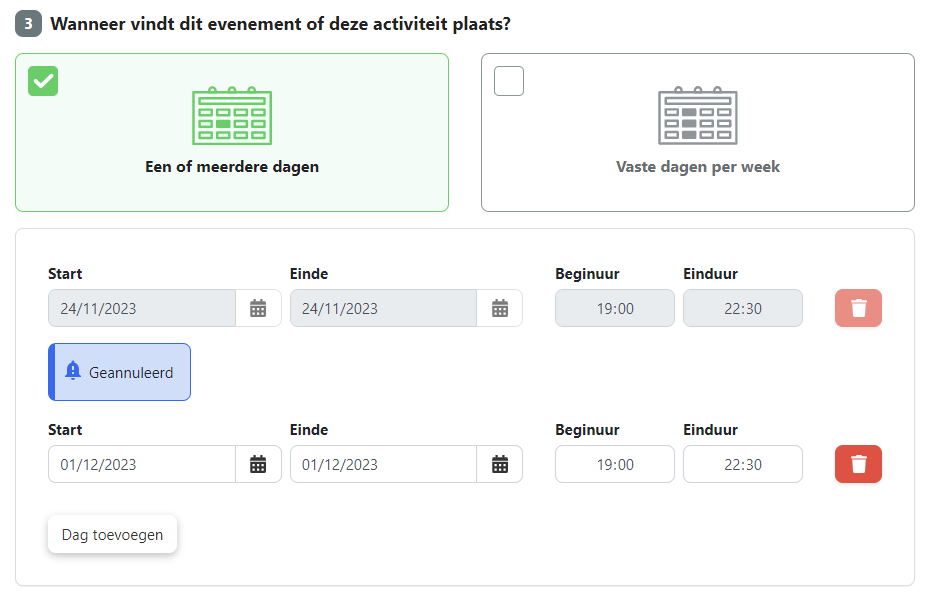
Task: Select the 'Een of meerdere dagen' label
Action: tap(232, 167)
